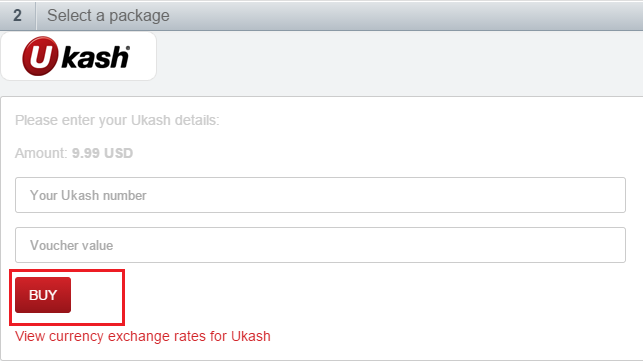
Task: Click into the 'Voucher value' field
Action: point(320,245)
